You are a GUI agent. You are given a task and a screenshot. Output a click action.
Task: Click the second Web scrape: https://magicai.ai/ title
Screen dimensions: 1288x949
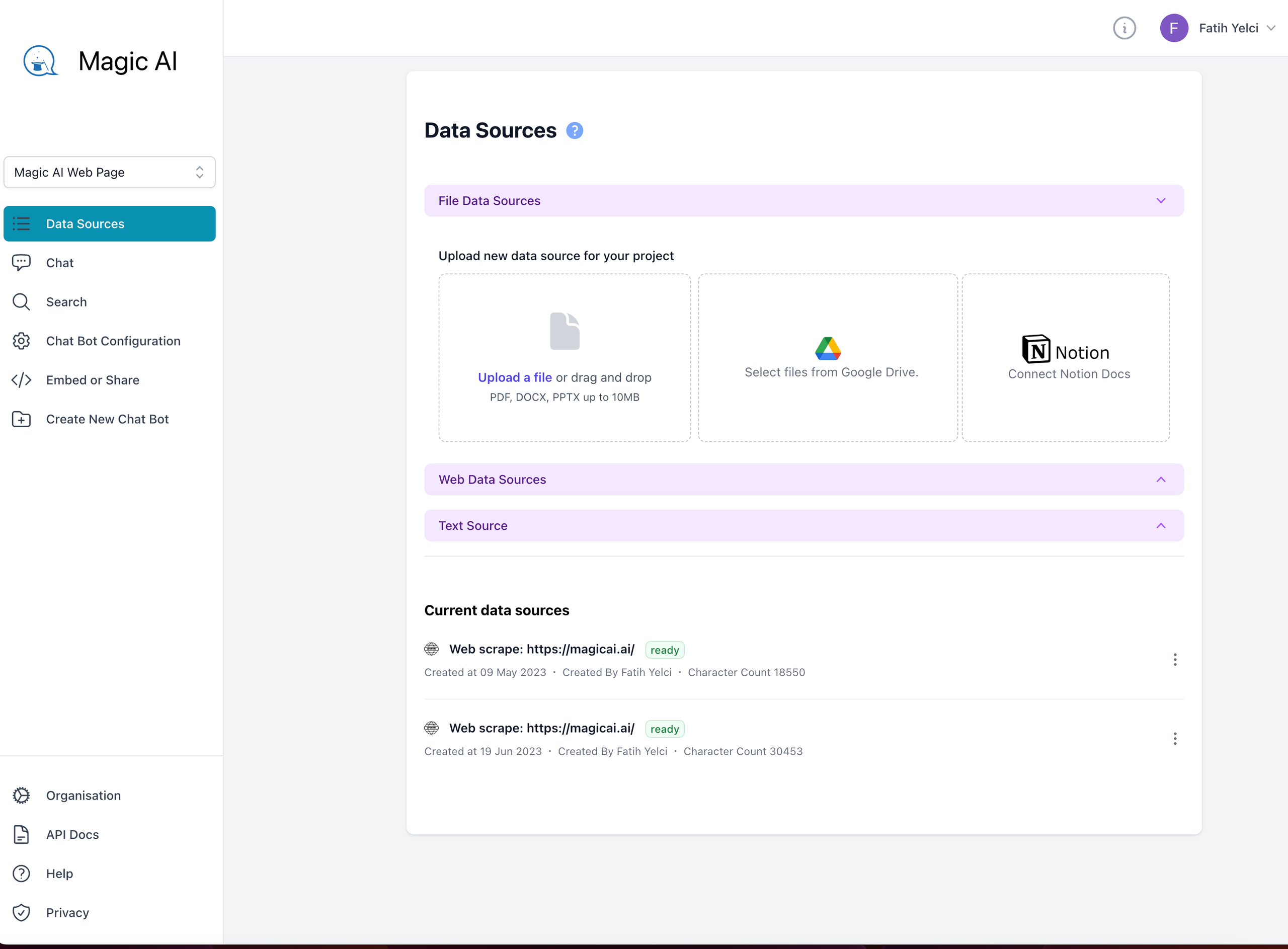541,728
